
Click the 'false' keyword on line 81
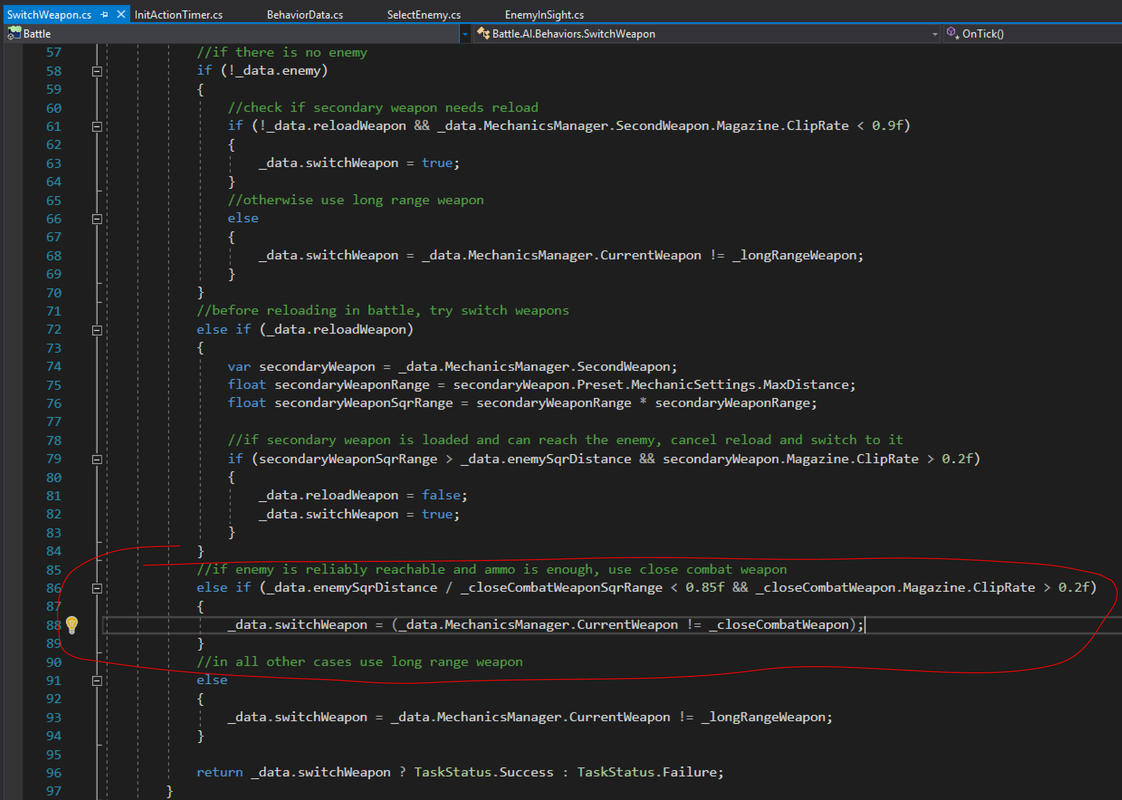[x=442, y=495]
